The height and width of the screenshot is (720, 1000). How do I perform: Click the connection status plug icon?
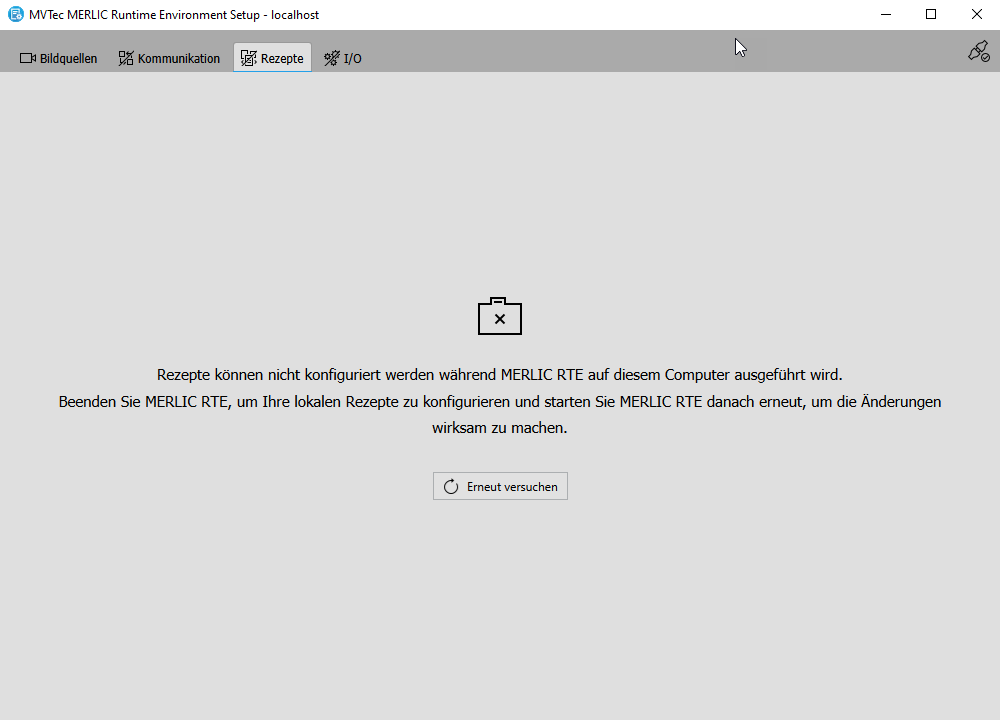click(978, 51)
